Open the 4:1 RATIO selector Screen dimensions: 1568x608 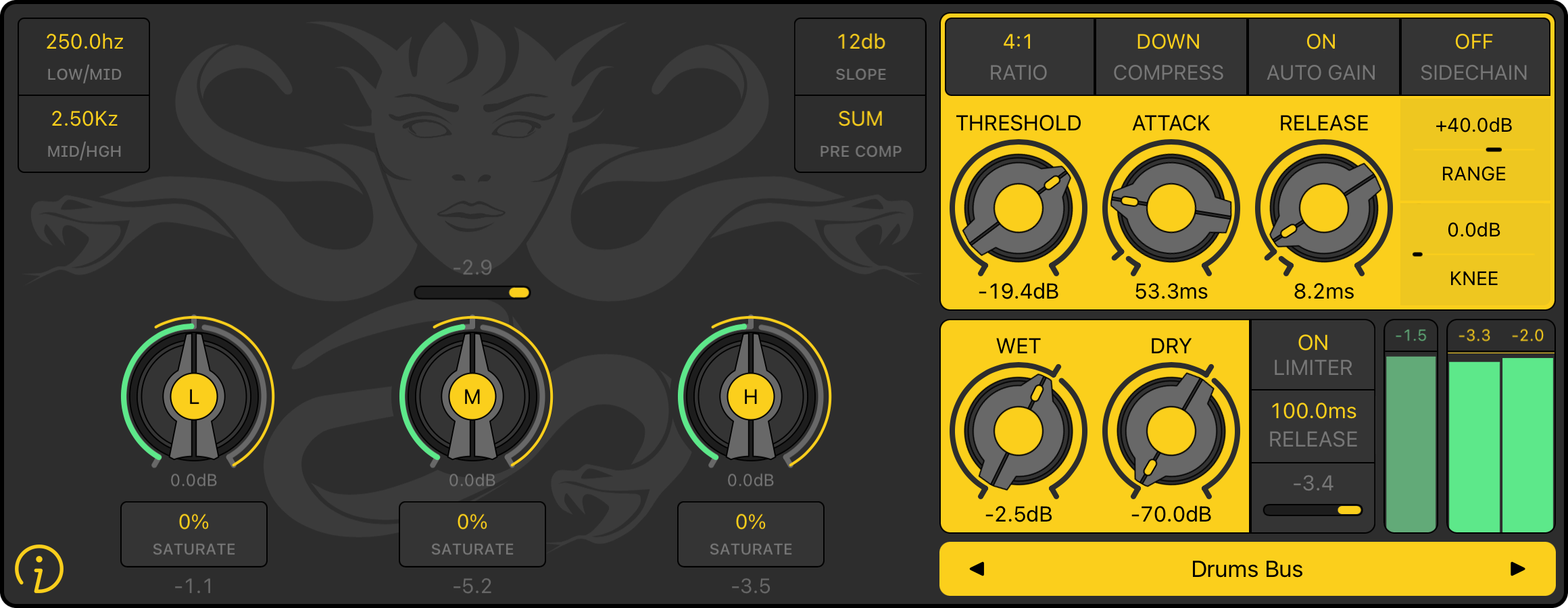(x=1018, y=56)
